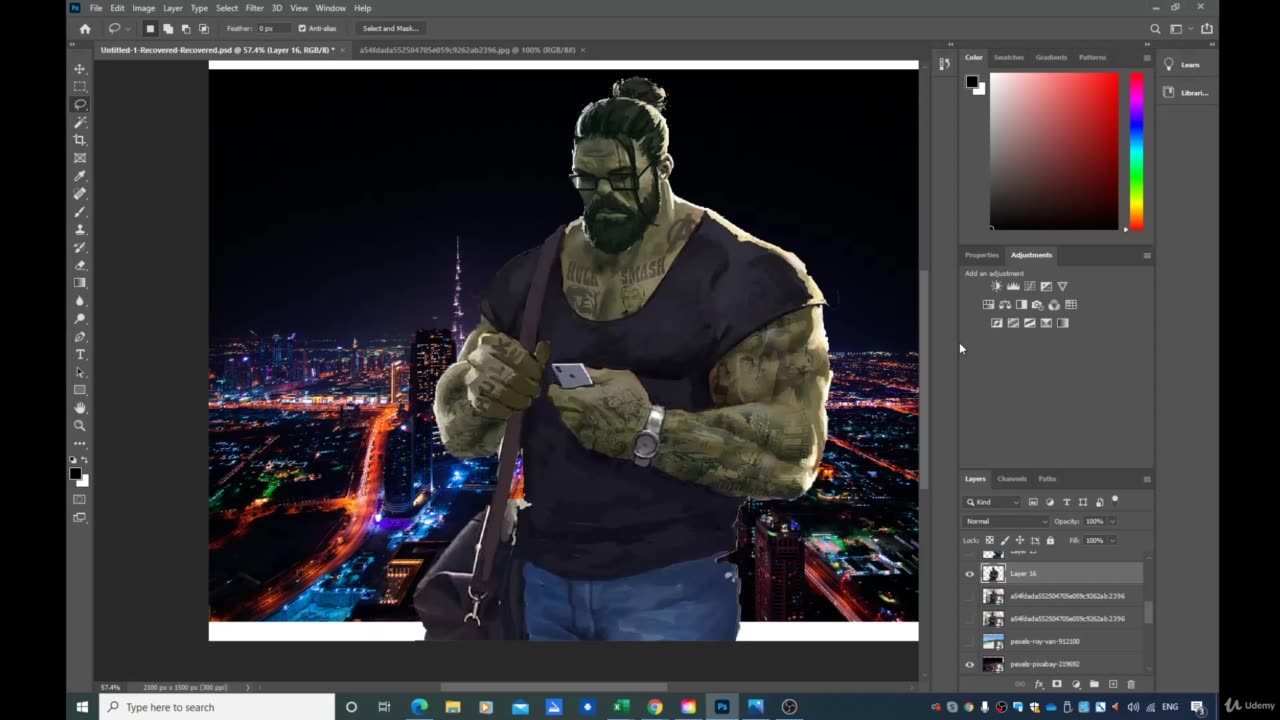Disable the Anti-alias checkbox

click(302, 28)
